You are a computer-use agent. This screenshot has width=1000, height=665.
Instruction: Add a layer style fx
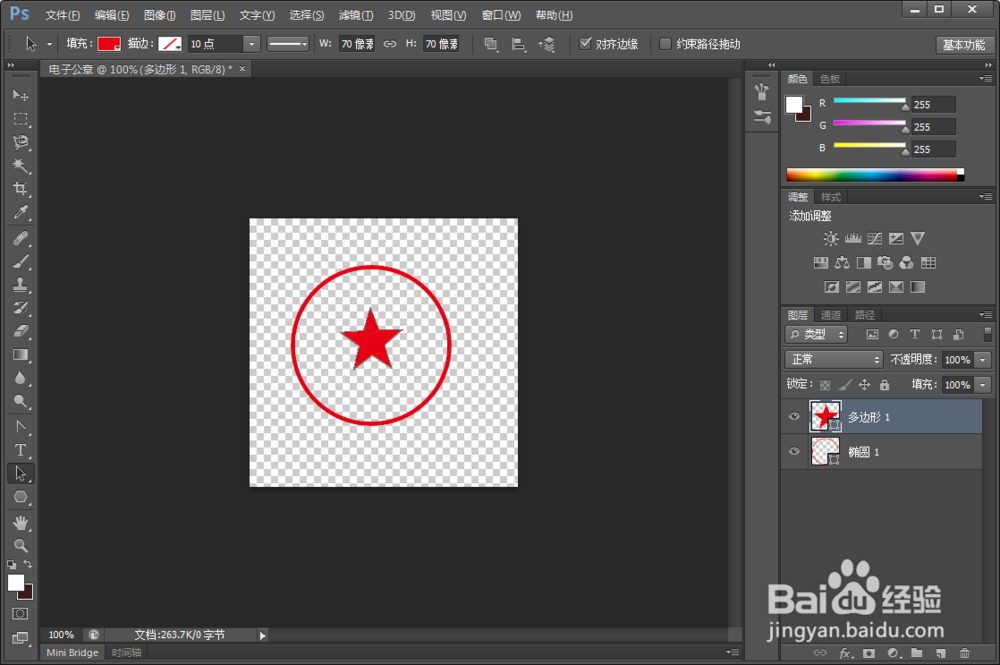pos(845,653)
